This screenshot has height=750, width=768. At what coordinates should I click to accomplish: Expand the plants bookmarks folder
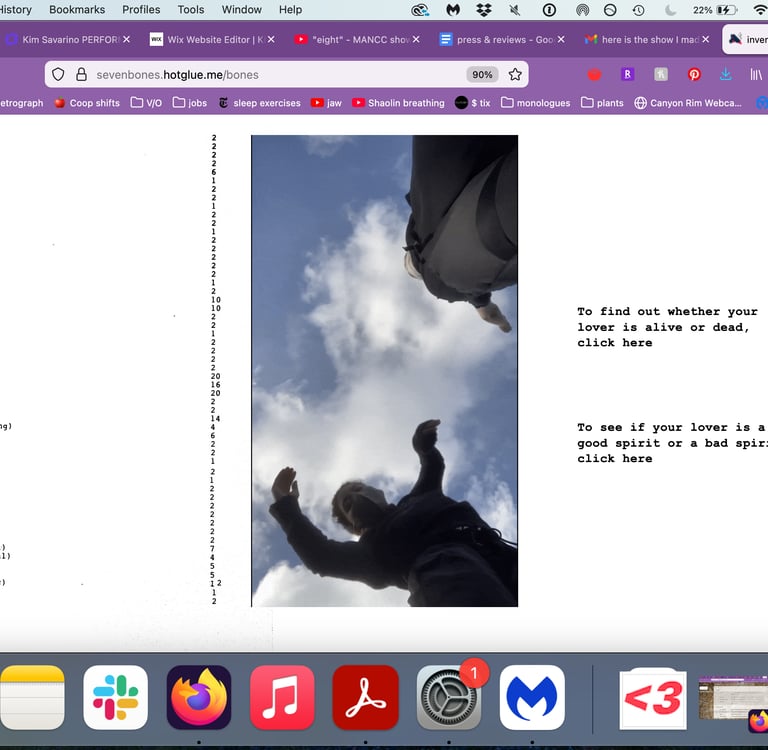tap(602, 103)
